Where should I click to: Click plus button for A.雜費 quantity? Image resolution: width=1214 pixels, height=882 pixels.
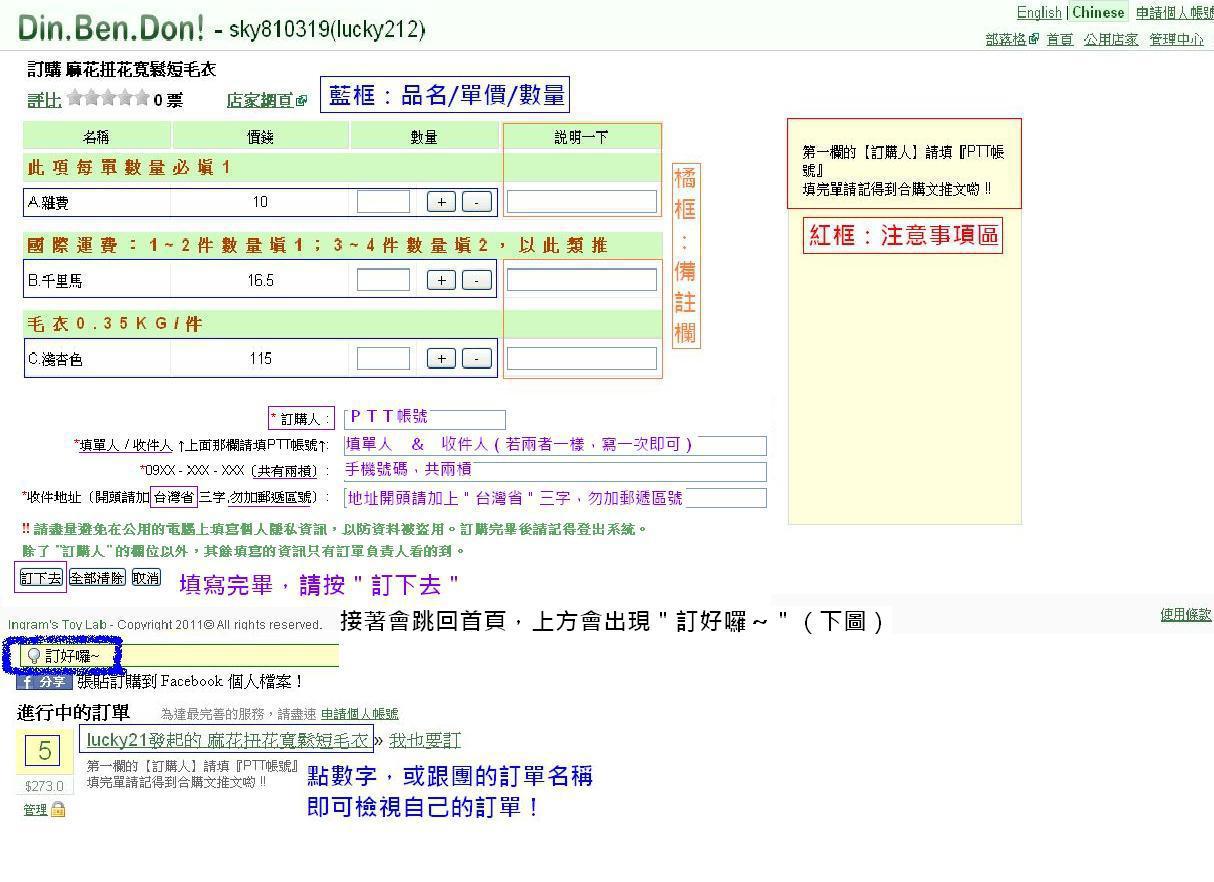[441, 202]
